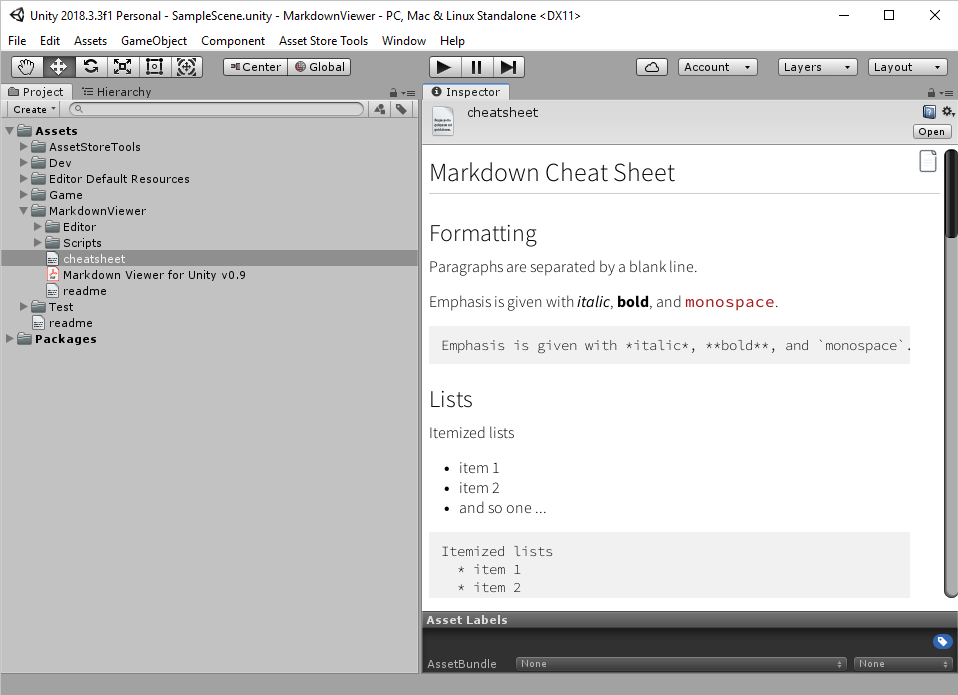Select the Scale tool
The image size is (958, 695).
(122, 67)
